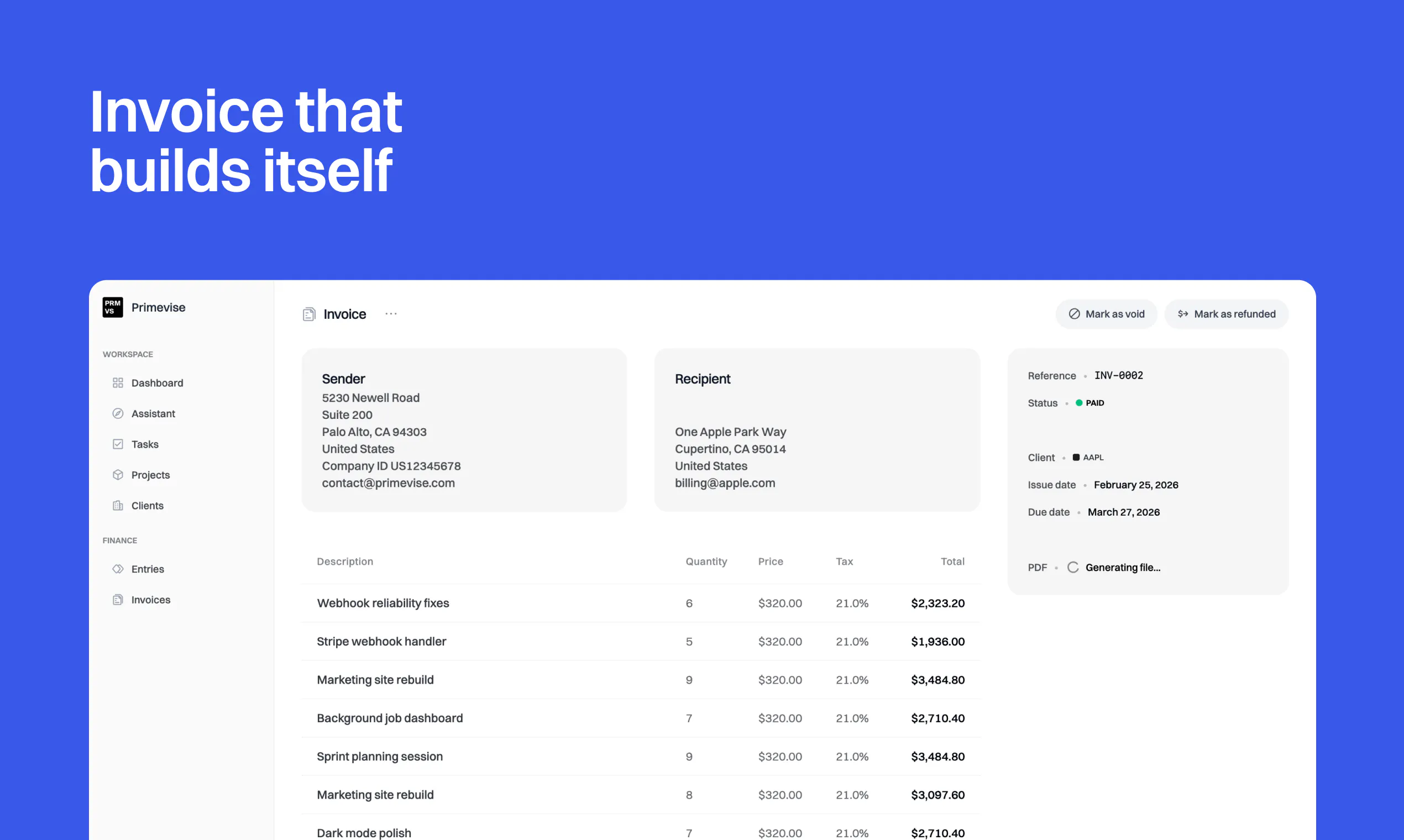Image resolution: width=1404 pixels, height=840 pixels.
Task: Click reference number INV-0002
Action: point(1119,375)
